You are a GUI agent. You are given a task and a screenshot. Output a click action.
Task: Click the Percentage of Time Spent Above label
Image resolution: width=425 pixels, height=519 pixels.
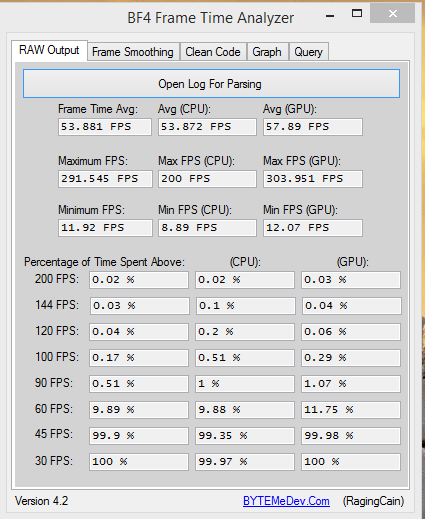coord(104,262)
